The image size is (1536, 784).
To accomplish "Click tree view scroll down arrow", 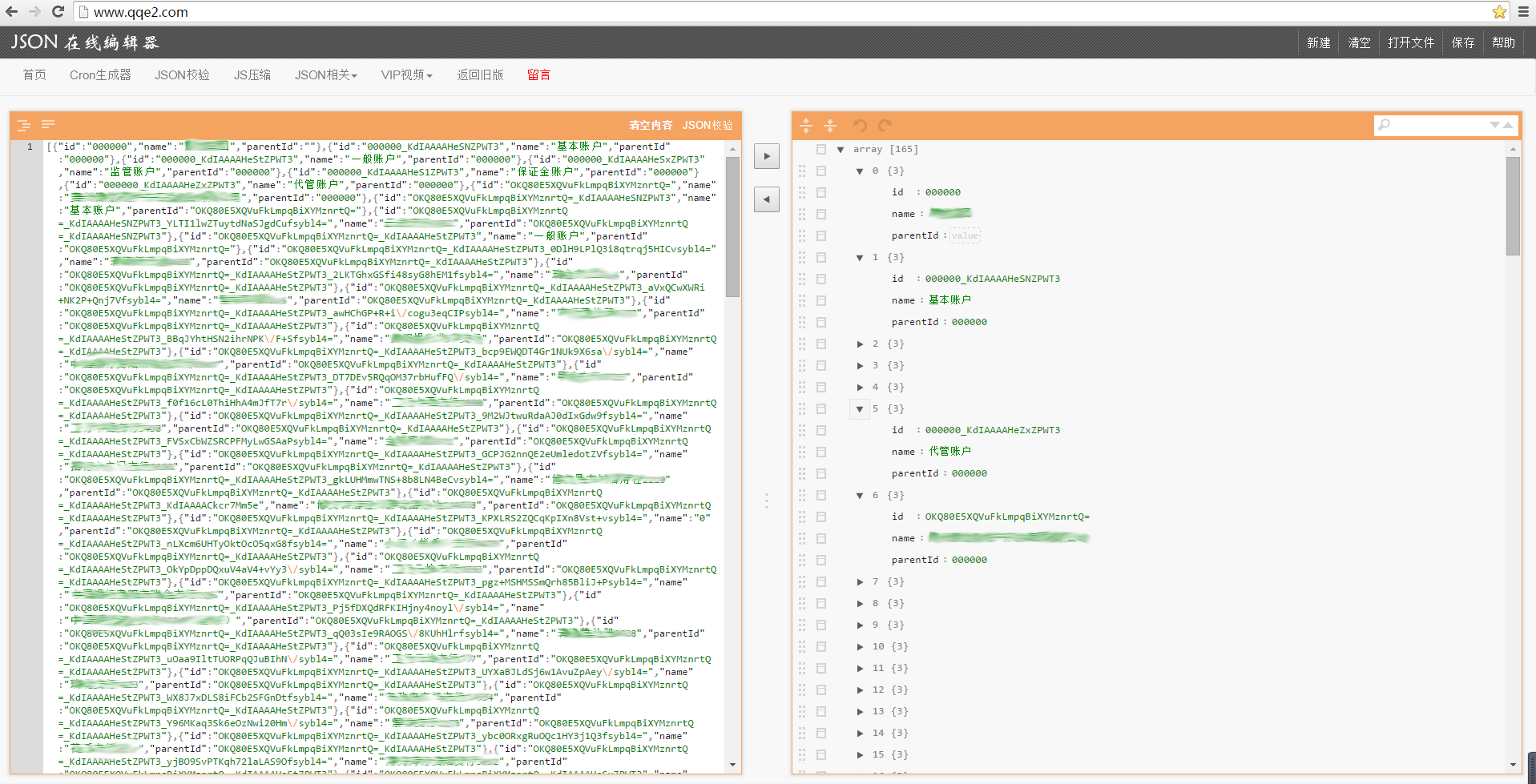I will (1513, 765).
